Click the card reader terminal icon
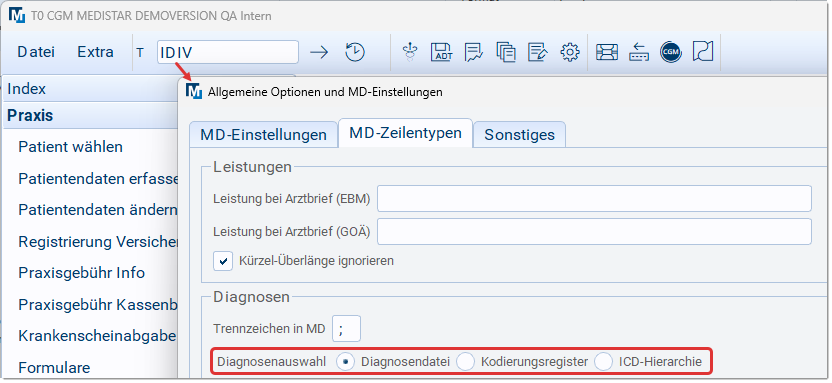832x383 pixels. 607,52
